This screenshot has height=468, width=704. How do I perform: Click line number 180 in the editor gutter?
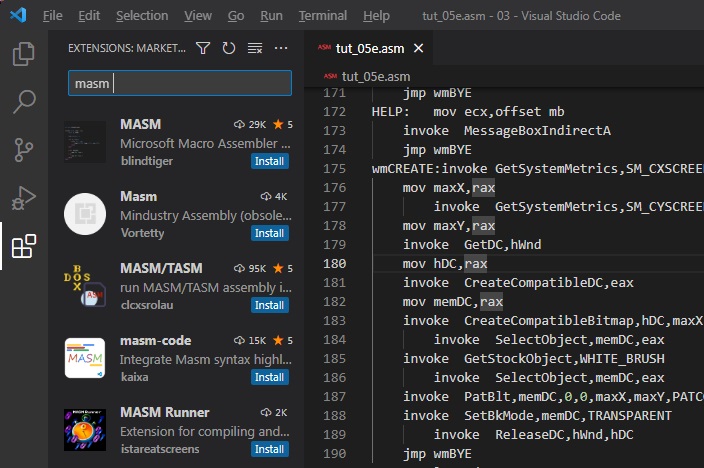pyautogui.click(x=334, y=264)
